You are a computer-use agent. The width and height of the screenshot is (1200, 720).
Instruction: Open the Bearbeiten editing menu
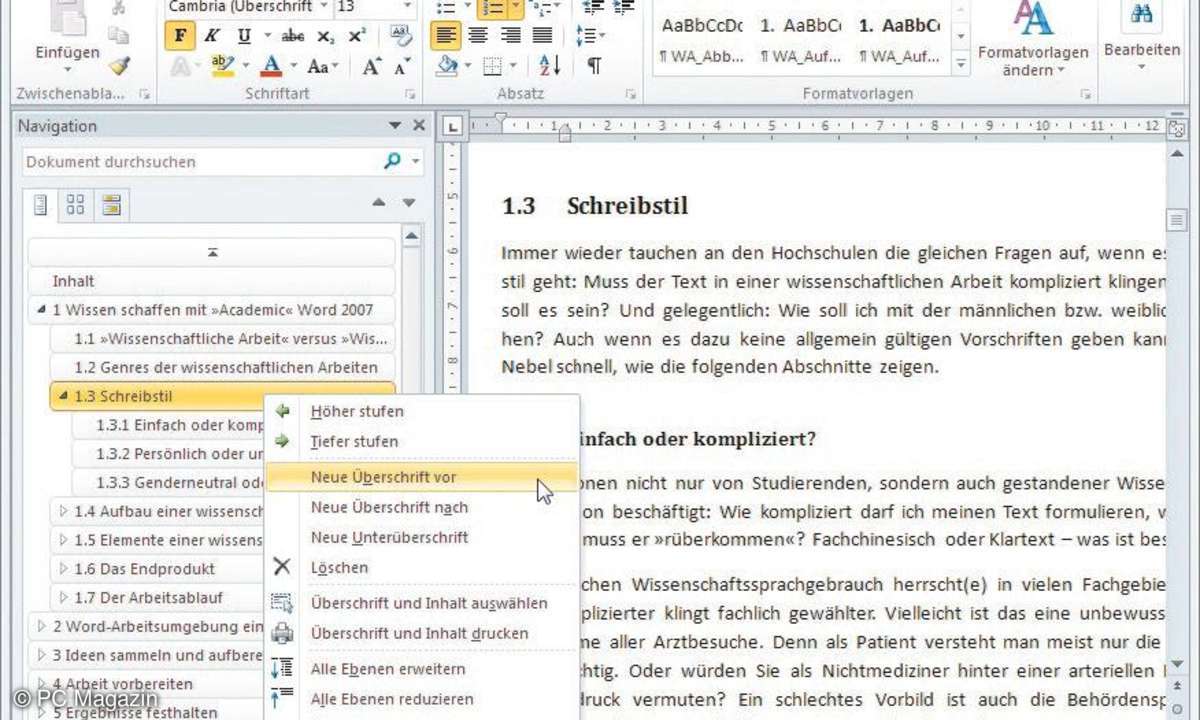(1142, 37)
